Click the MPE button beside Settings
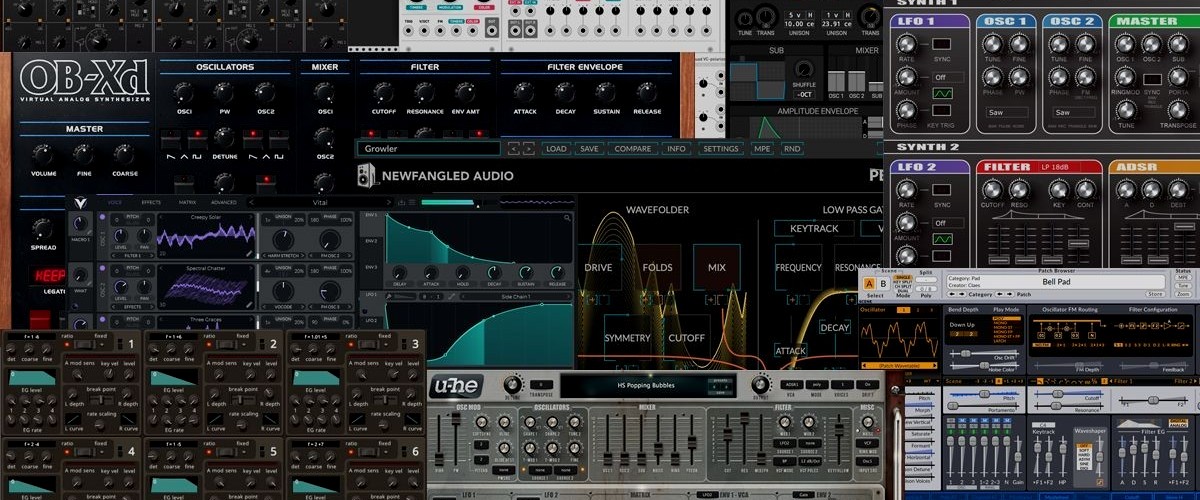This screenshot has width=1200, height=500. [762, 149]
